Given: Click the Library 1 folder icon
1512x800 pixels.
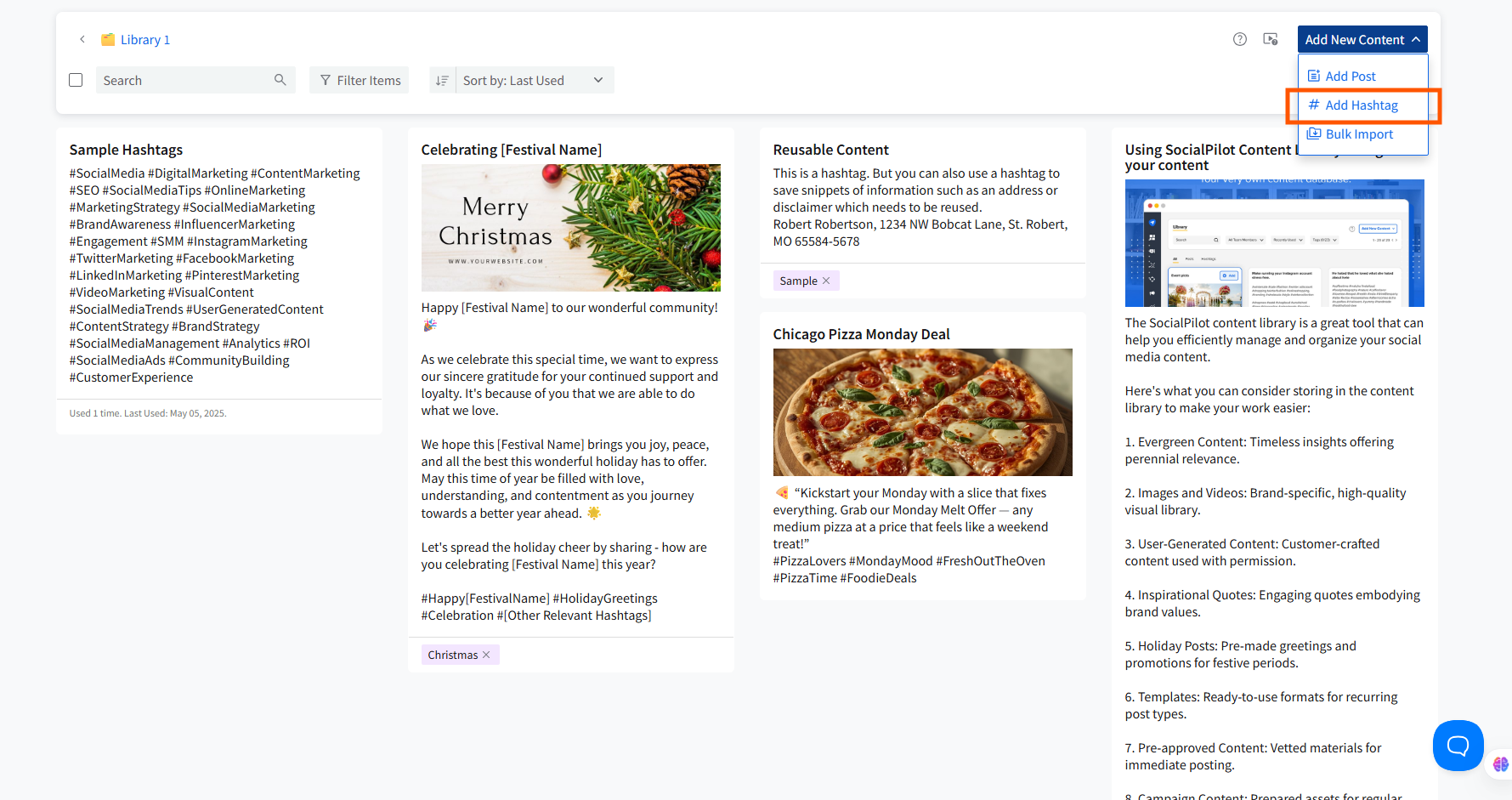Looking at the screenshot, I should (x=108, y=39).
